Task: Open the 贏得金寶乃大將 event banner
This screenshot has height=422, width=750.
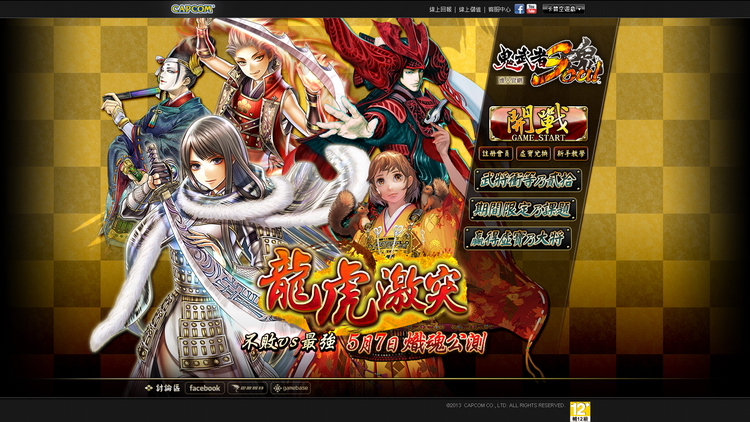Action: click(x=518, y=238)
